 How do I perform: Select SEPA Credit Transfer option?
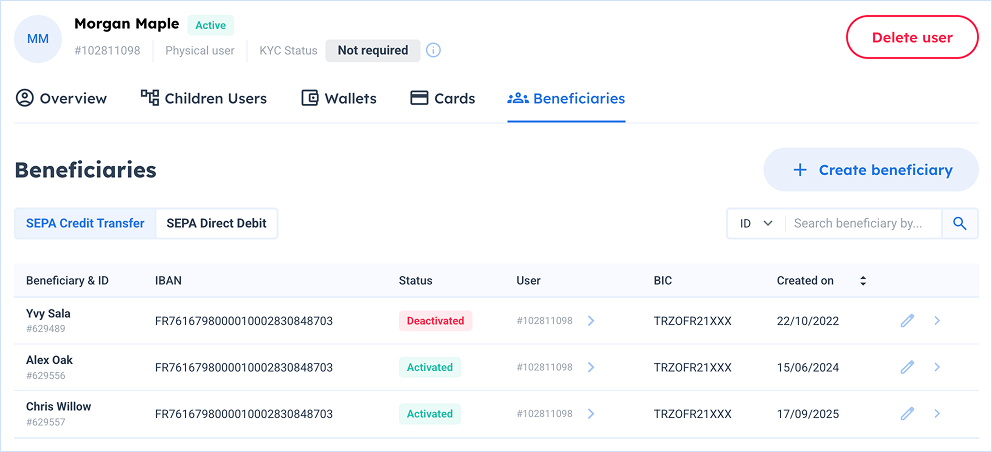point(85,224)
